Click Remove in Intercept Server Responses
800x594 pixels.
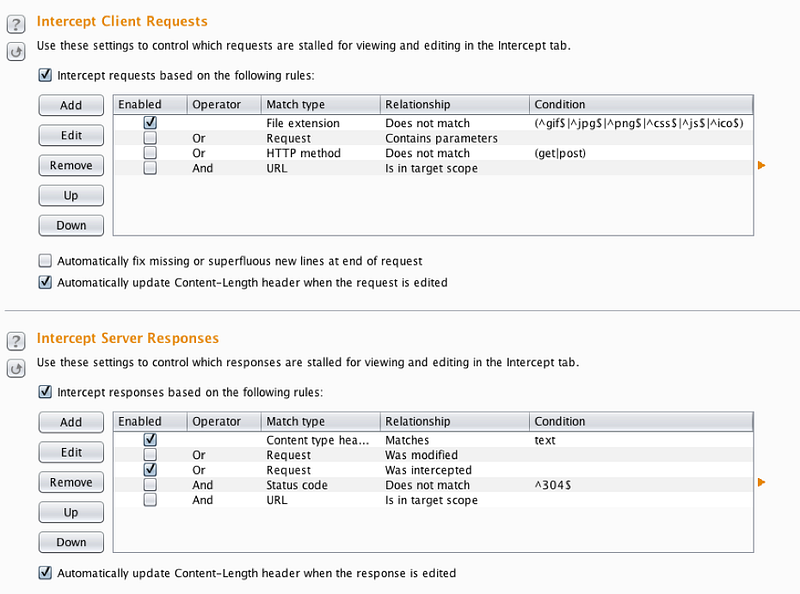tap(71, 482)
